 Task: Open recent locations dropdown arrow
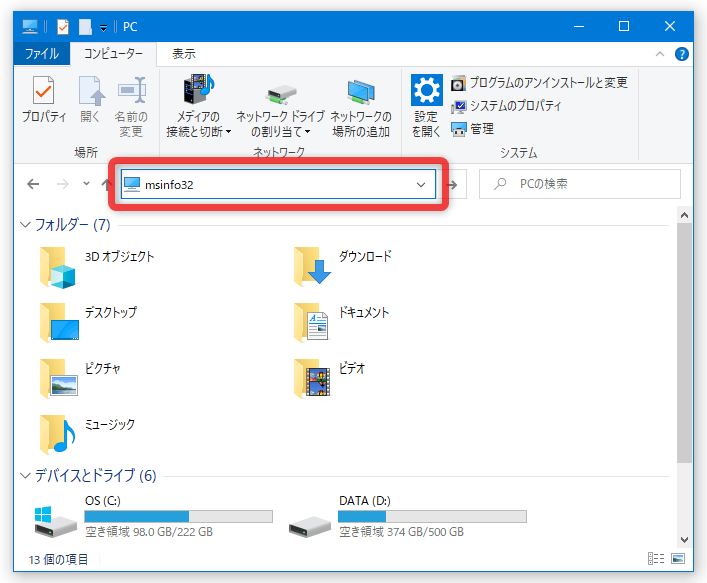(86, 184)
